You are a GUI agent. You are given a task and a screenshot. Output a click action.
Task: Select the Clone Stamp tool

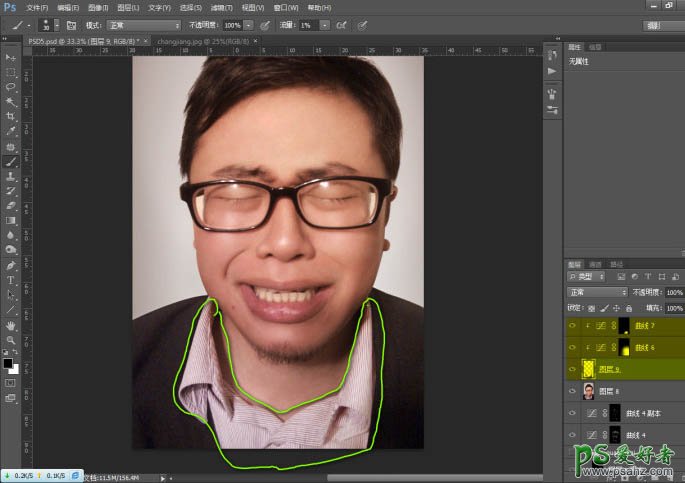pyautogui.click(x=11, y=175)
